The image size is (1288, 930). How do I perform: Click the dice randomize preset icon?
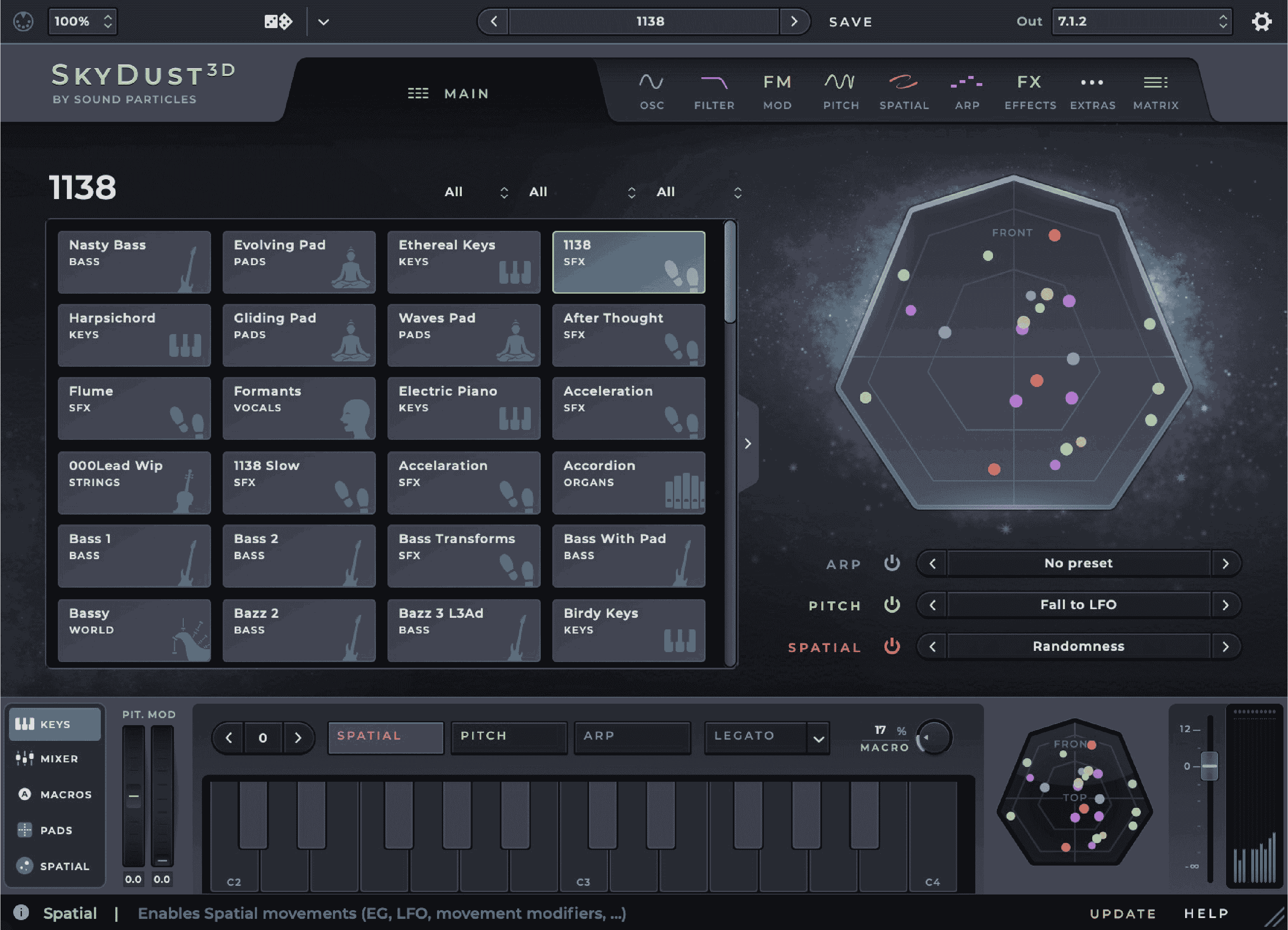tap(278, 21)
